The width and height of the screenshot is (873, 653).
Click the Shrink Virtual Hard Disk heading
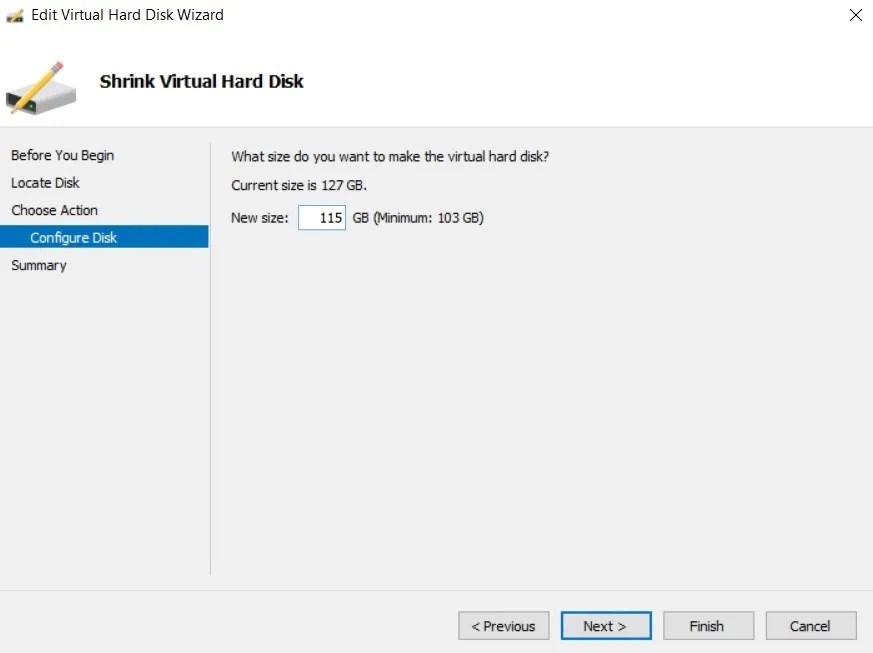pos(201,81)
